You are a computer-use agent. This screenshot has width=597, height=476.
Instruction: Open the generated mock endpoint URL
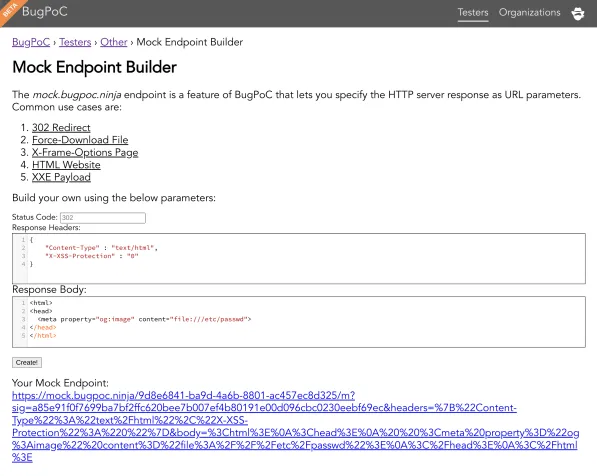pyautogui.click(x=295, y=426)
